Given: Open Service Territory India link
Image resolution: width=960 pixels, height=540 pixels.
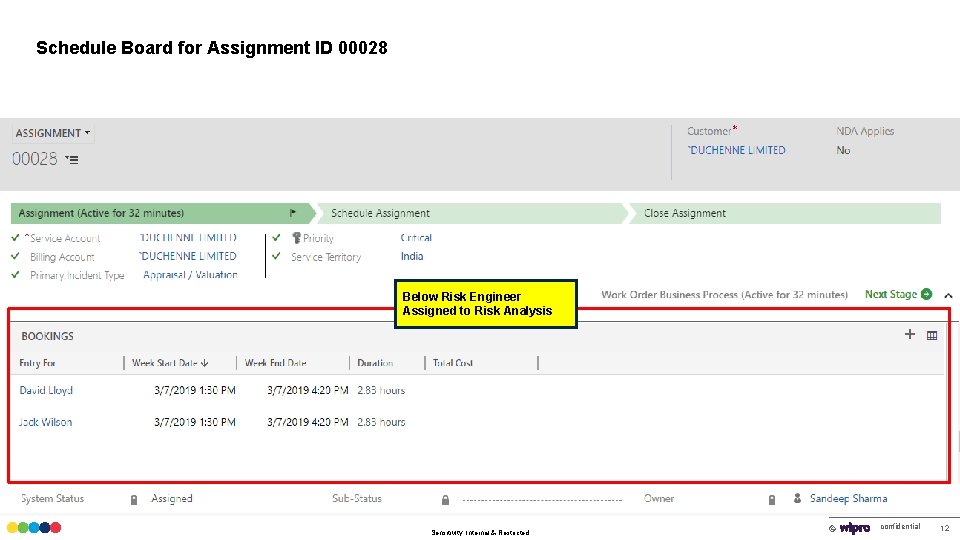Looking at the screenshot, I should coord(412,256).
